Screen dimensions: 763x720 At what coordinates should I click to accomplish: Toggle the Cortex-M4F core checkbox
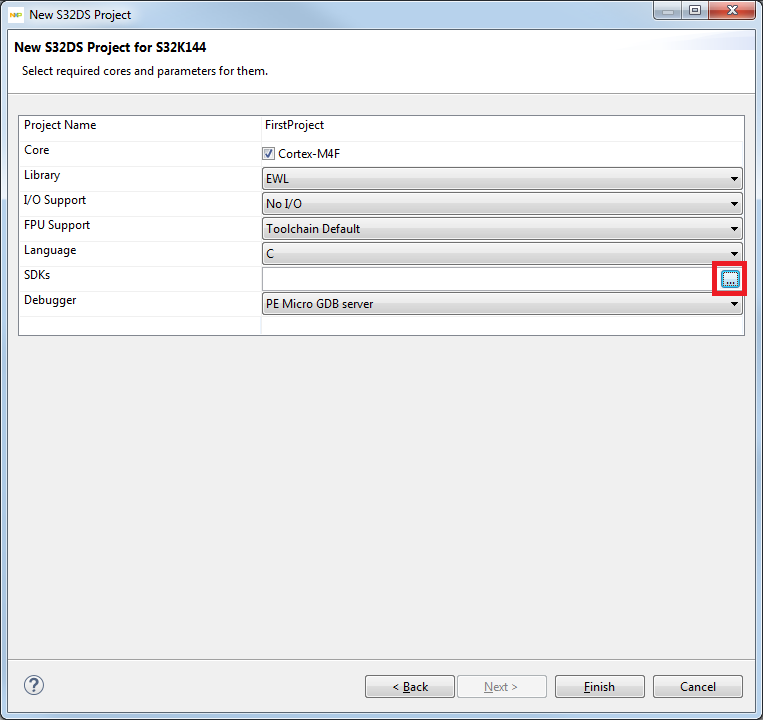click(268, 154)
